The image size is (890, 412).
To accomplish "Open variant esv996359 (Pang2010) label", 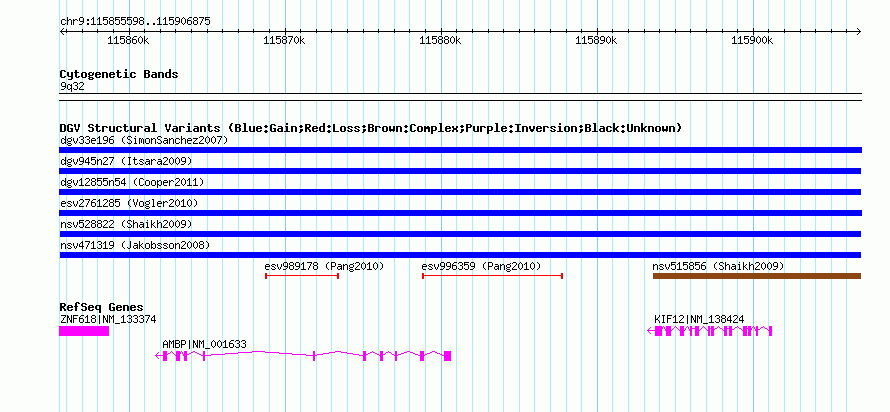I will coord(481,266).
